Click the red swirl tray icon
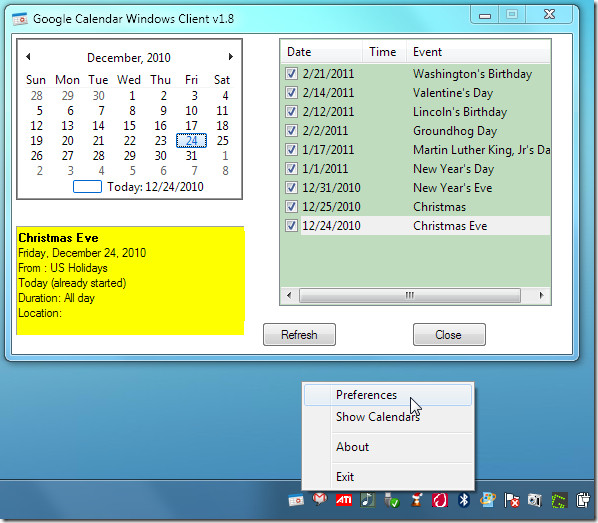Viewport: 598px width, 523px height. (440, 500)
